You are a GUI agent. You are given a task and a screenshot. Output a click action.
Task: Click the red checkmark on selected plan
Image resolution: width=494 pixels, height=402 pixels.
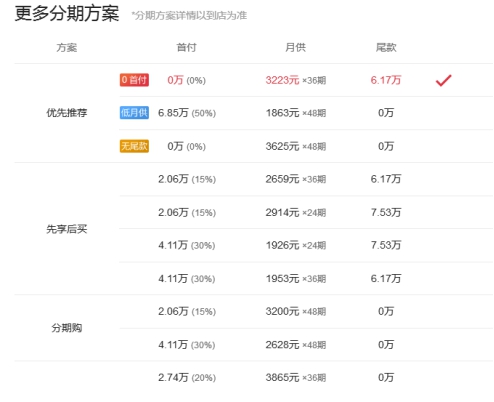[x=444, y=80]
